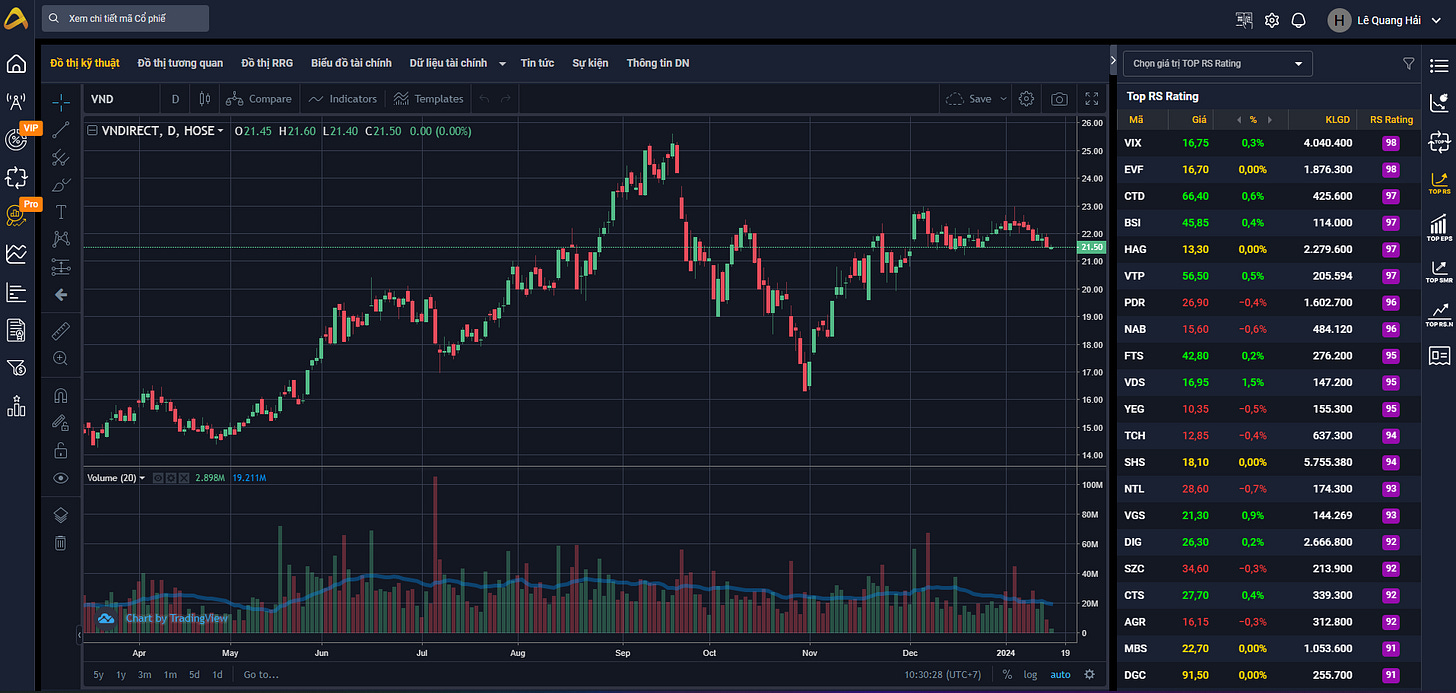Screen dimensions: 1456x693
Task: Select the pitchfork drawing tool
Action: click(x=61, y=157)
